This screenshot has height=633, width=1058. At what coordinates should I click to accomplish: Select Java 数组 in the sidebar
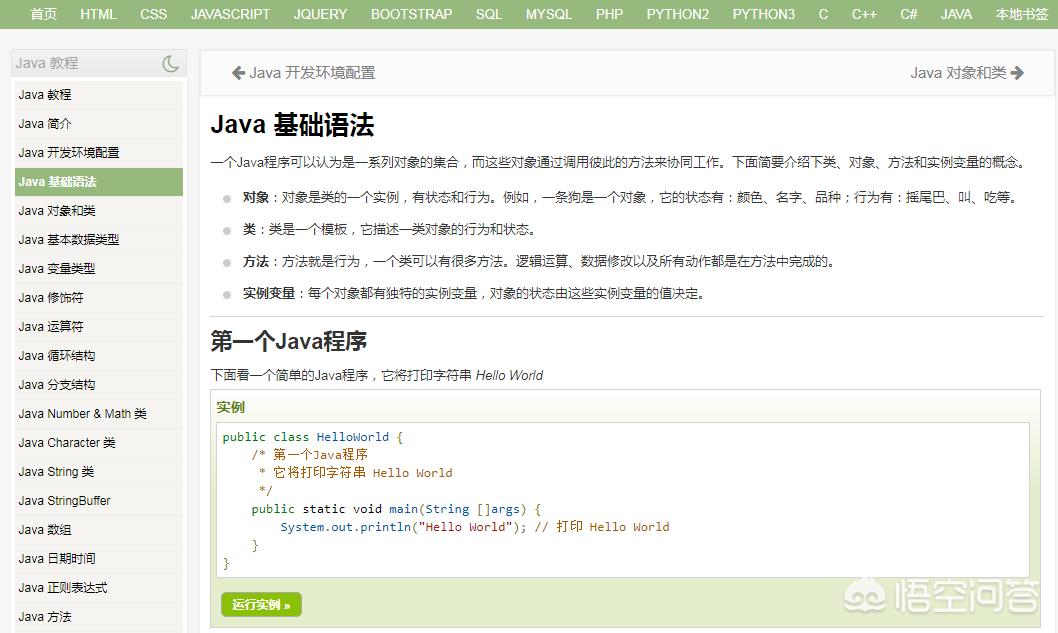pyautogui.click(x=99, y=530)
